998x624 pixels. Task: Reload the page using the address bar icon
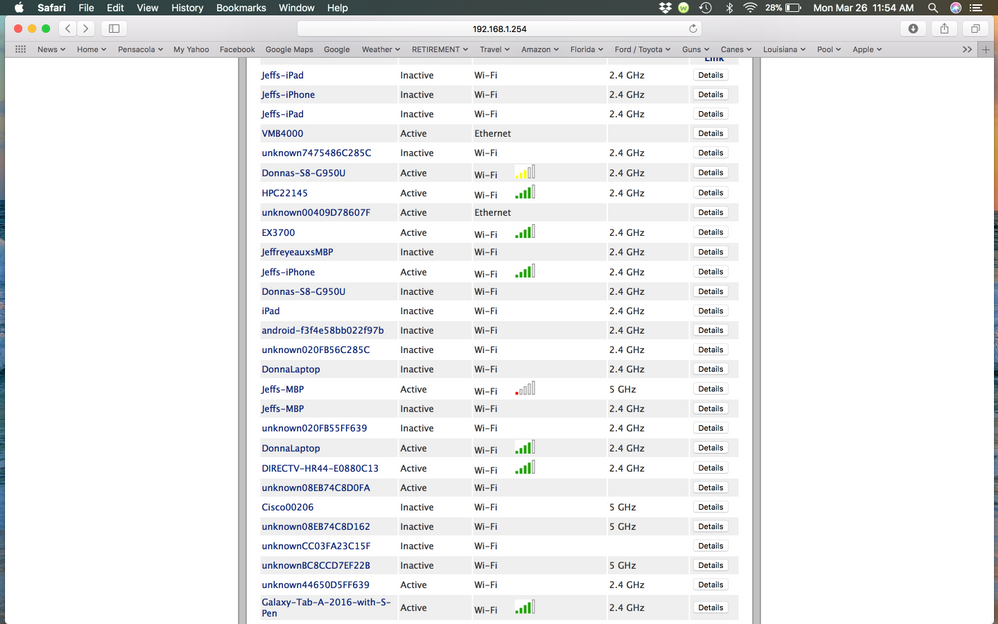coord(693,29)
